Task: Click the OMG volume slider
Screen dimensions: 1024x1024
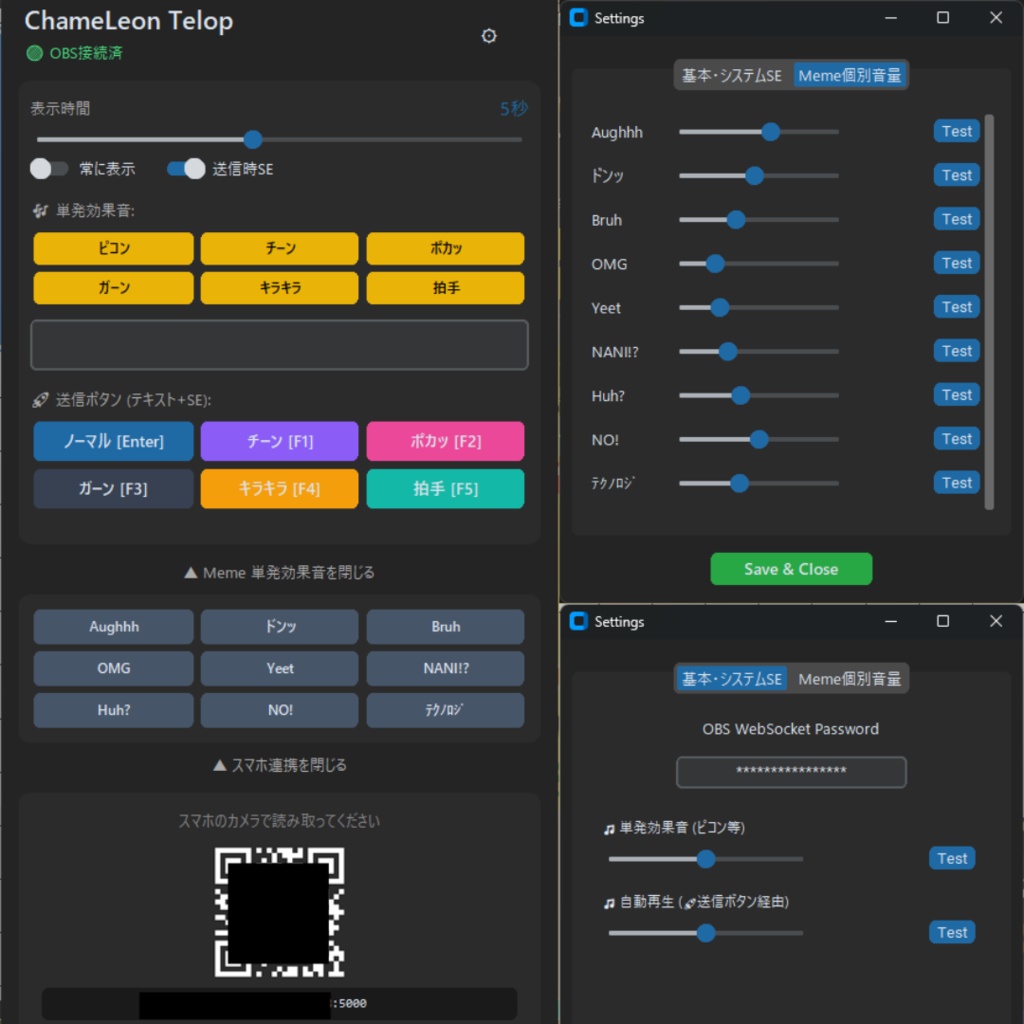Action: (759, 264)
